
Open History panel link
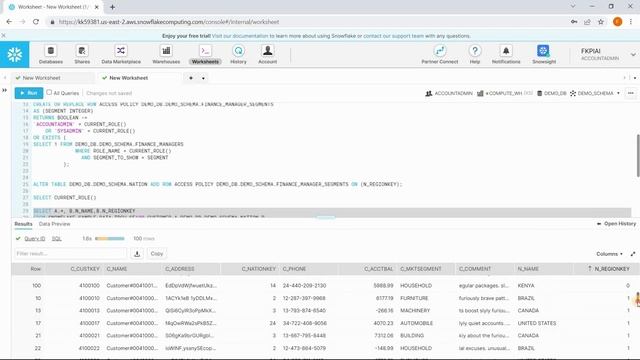616,224
